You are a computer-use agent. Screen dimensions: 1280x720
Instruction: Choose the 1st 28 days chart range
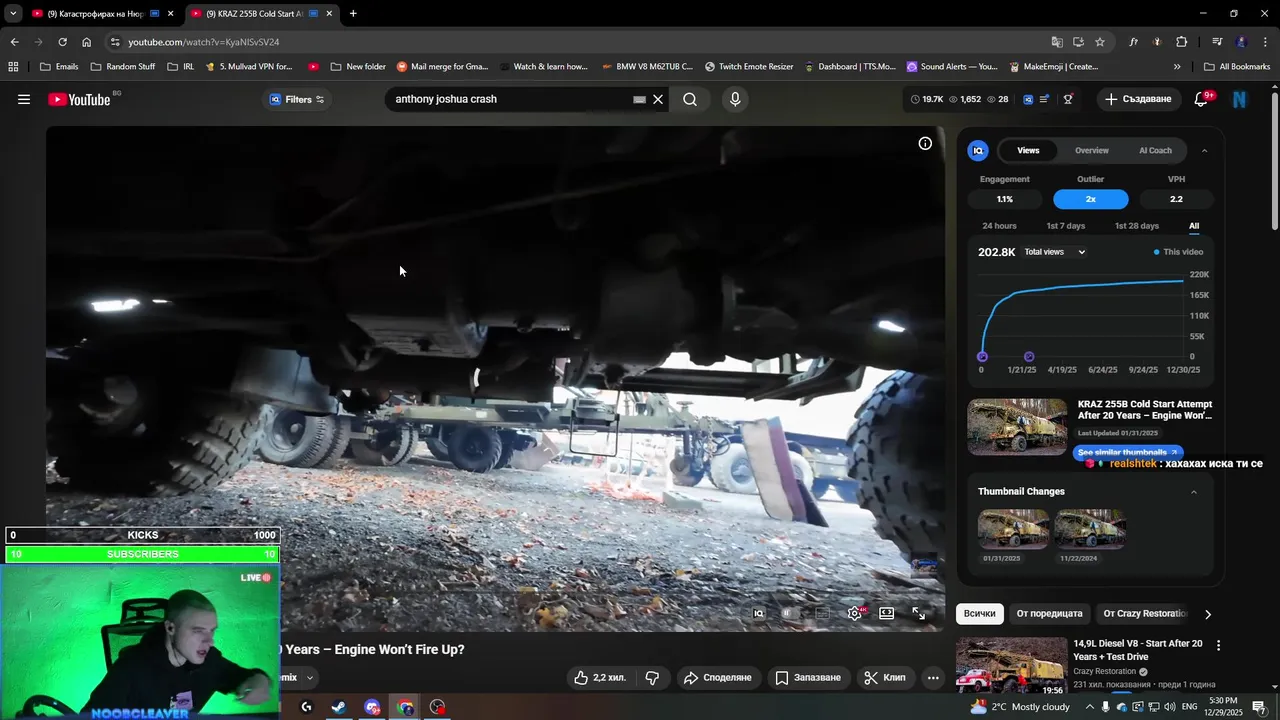coord(1137,226)
